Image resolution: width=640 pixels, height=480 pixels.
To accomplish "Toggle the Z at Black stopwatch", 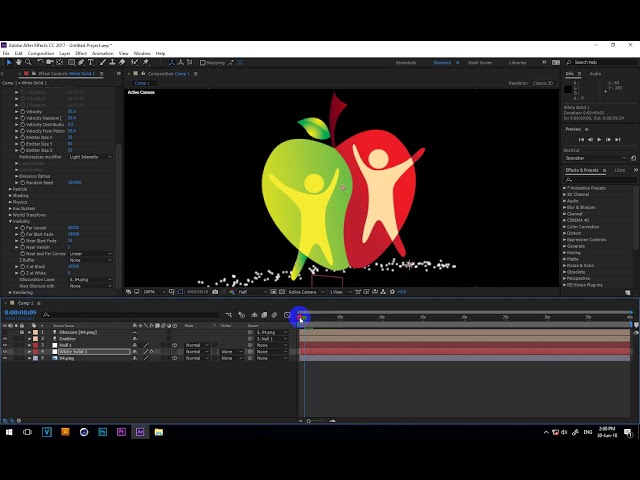I will (x=22, y=267).
